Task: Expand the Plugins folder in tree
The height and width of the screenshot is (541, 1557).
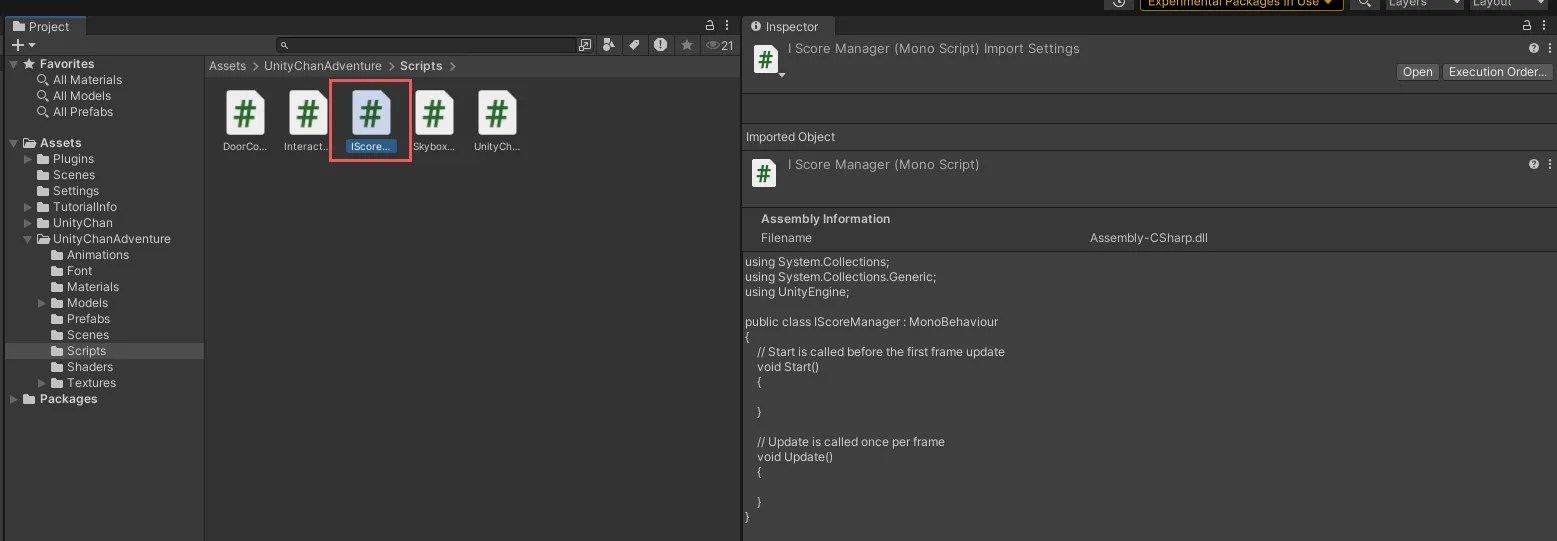Action: tap(28, 159)
